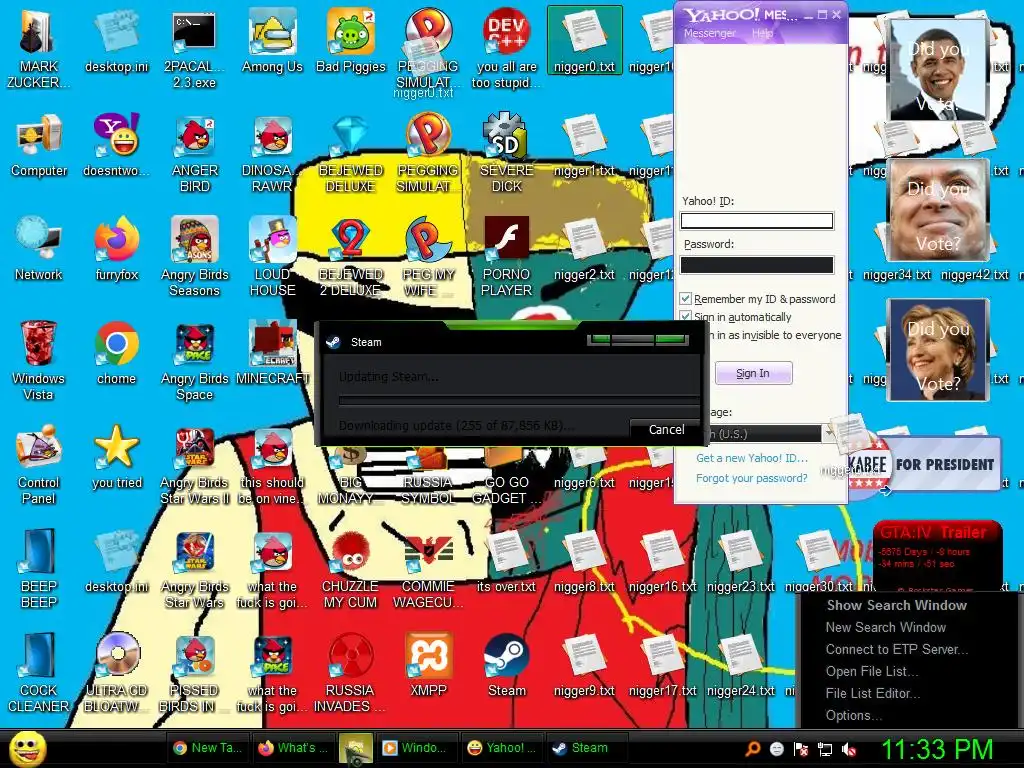Open the furryfox Firefox shortcut

point(117,250)
